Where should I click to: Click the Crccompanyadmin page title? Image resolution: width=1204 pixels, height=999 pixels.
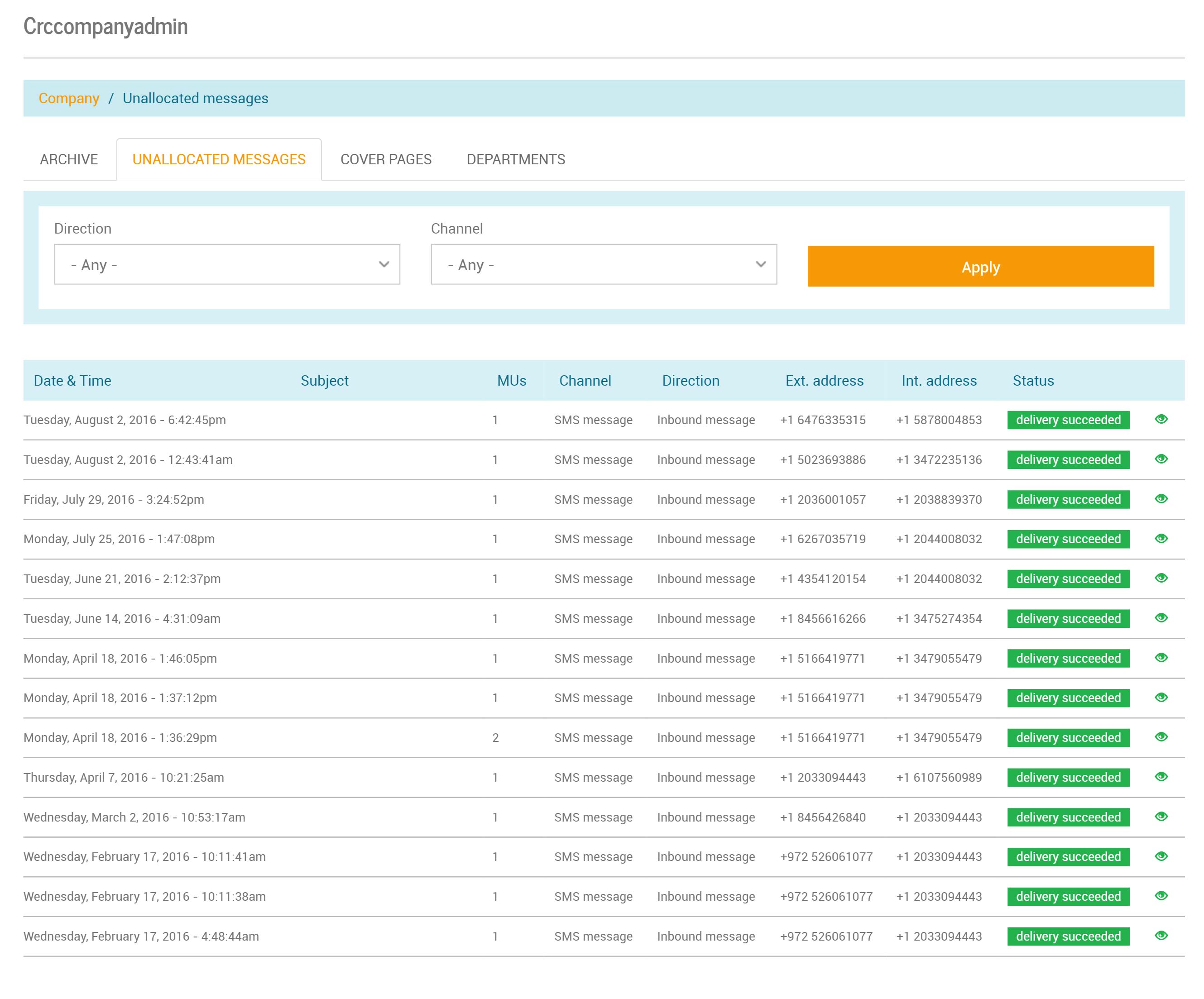[x=106, y=26]
